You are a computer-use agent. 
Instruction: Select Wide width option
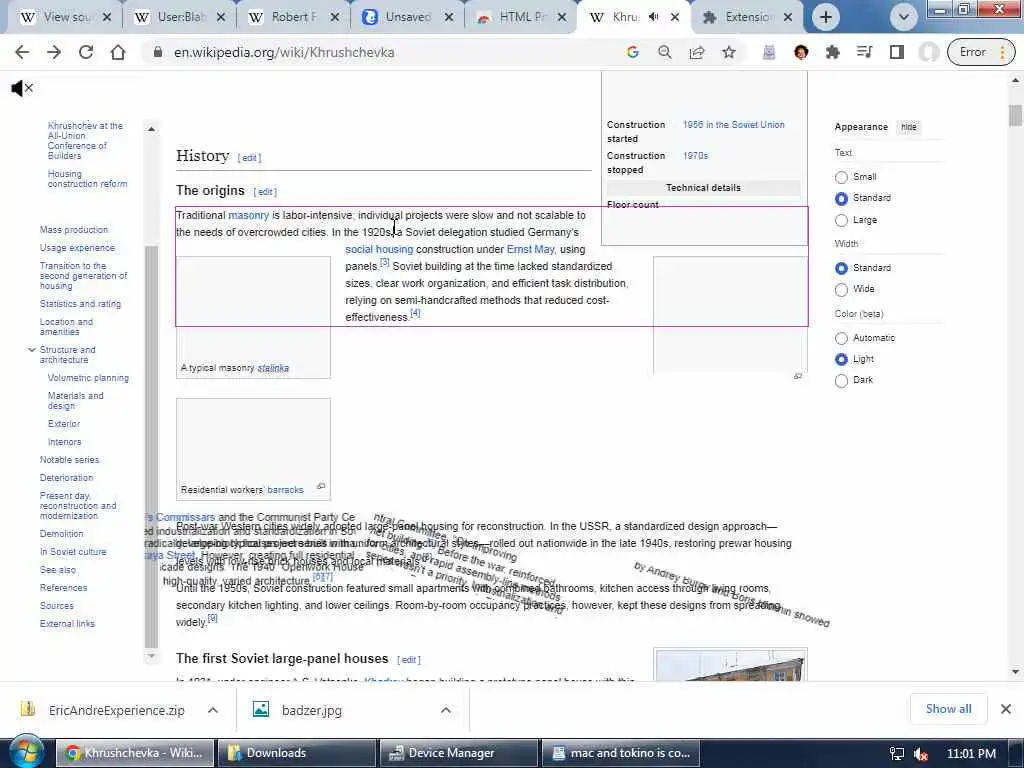tap(841, 289)
